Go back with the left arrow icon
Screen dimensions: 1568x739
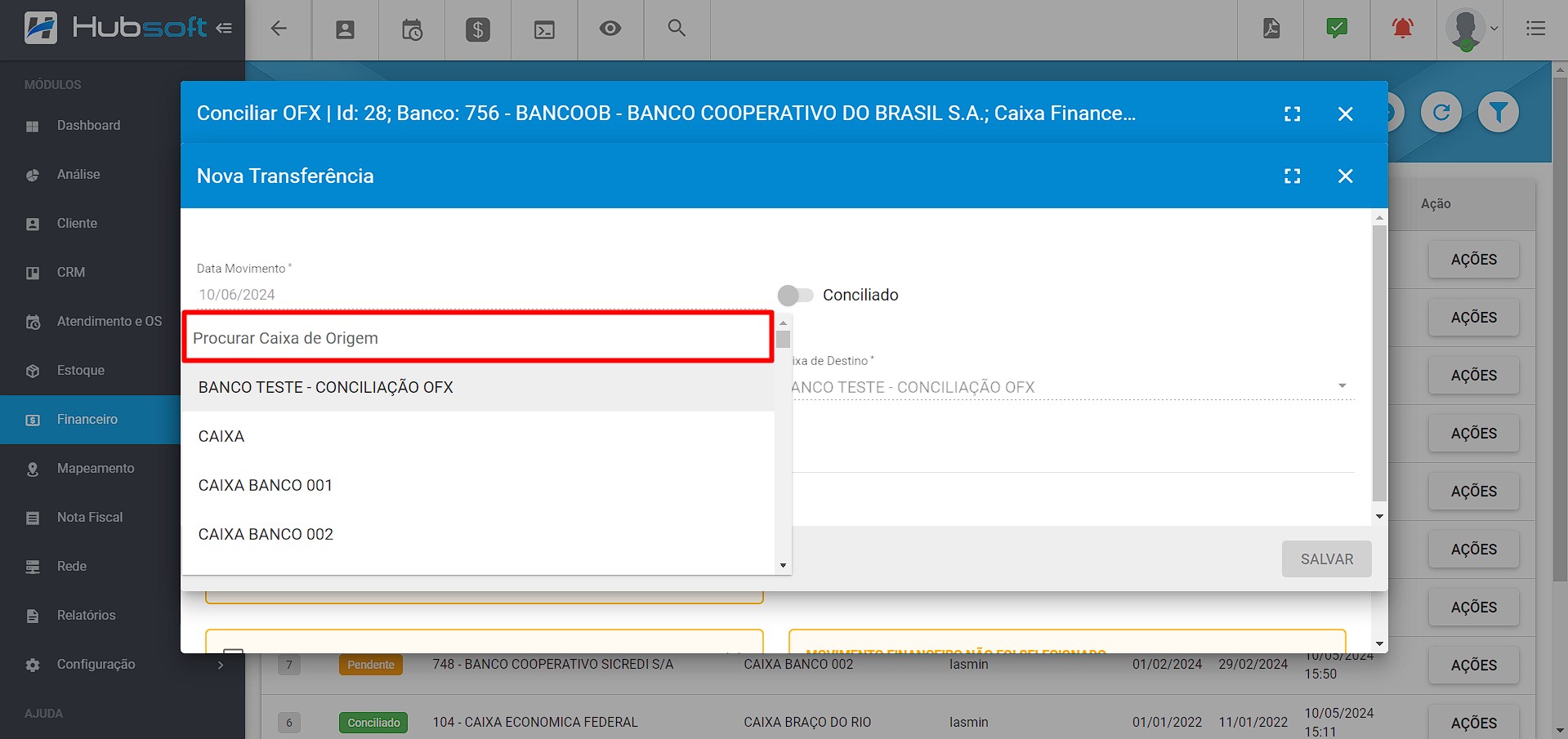point(279,29)
